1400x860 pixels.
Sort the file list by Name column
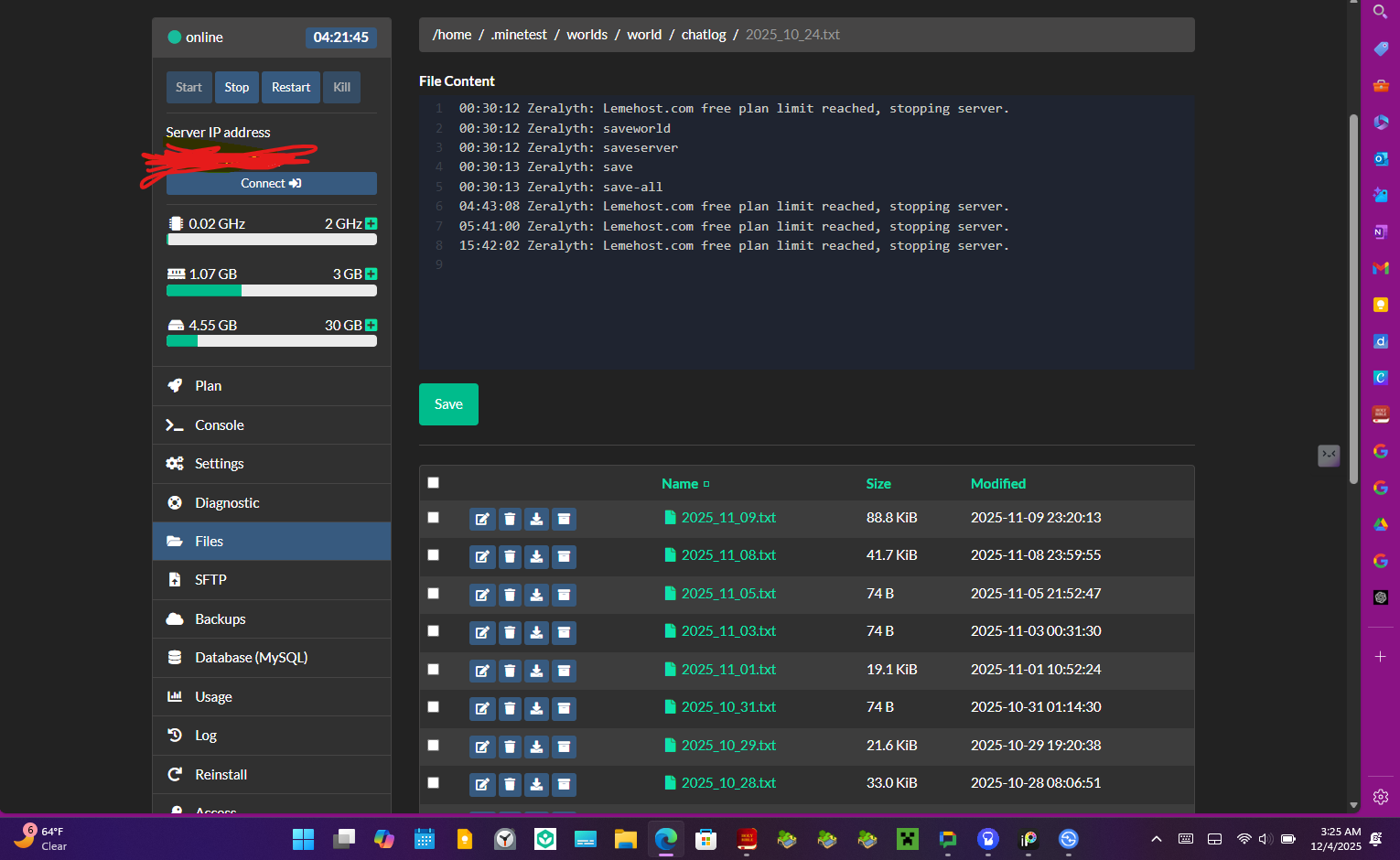coord(680,484)
